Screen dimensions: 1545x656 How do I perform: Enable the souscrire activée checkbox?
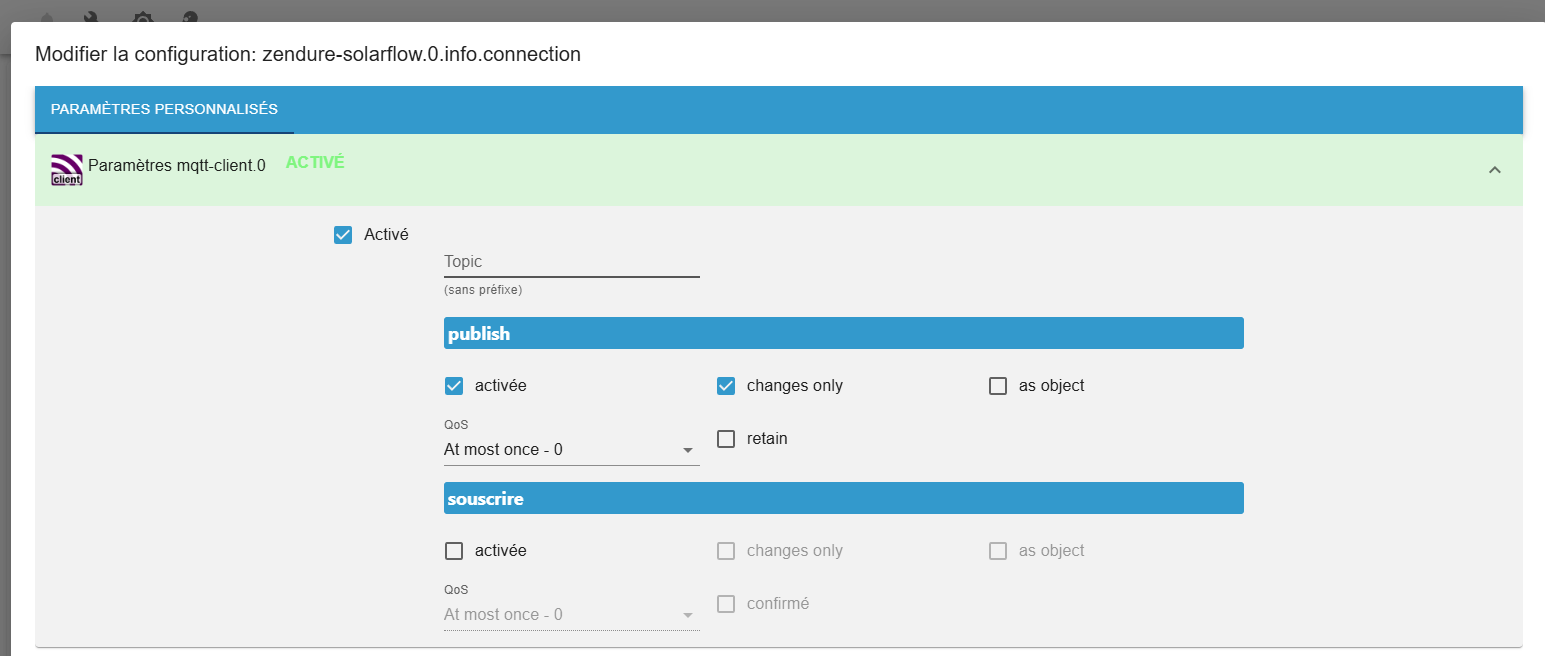point(454,551)
